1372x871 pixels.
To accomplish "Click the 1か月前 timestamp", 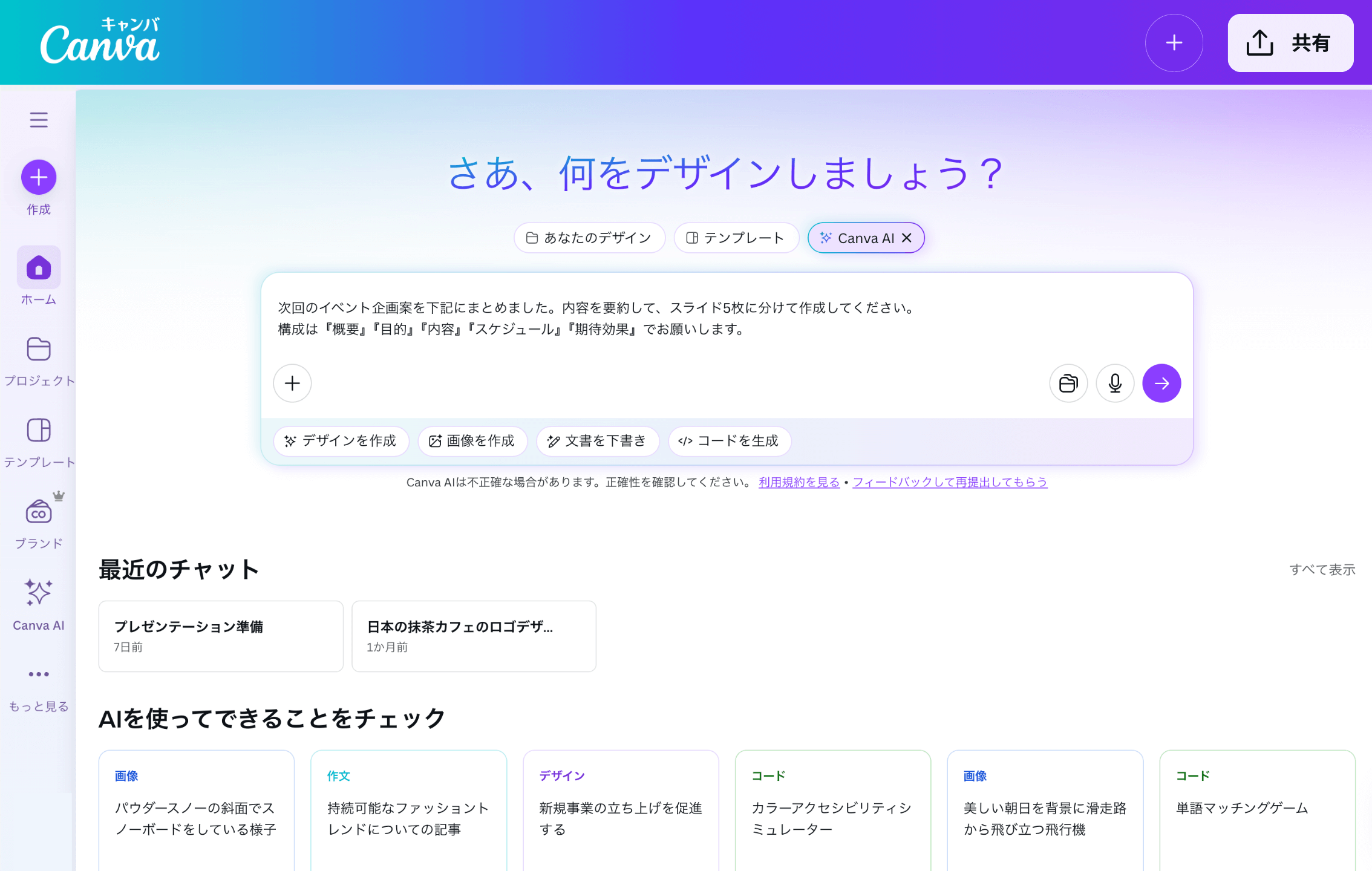I will pos(387,647).
